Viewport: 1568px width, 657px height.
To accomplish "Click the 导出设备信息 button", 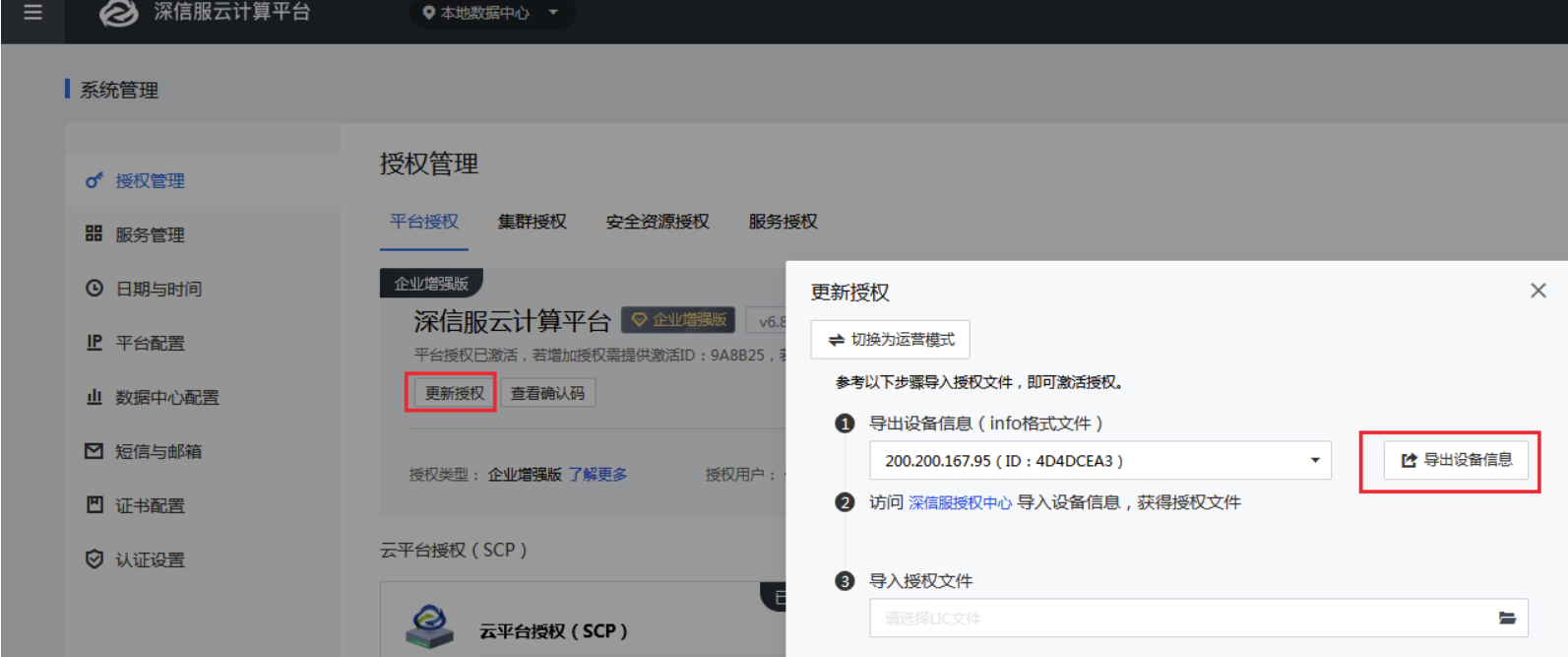I will (x=1456, y=460).
